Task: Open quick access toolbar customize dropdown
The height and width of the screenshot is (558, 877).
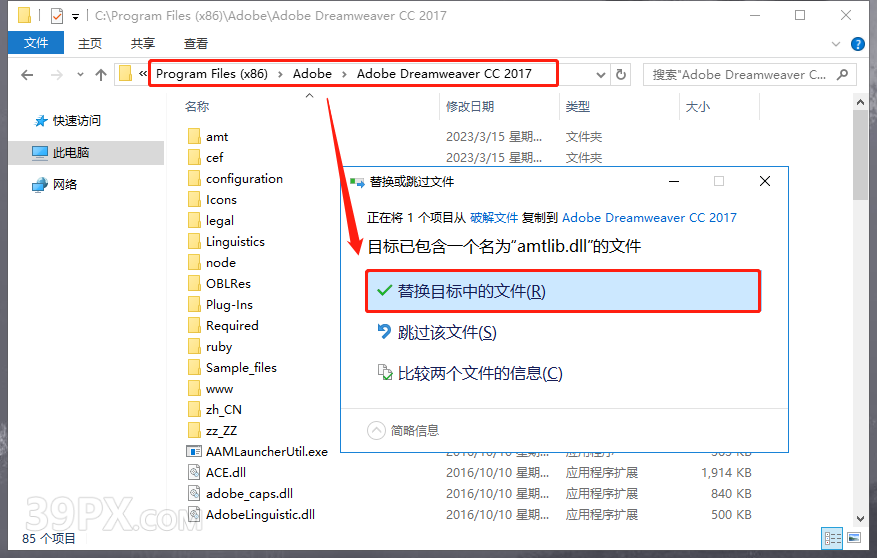Action: tap(75, 17)
